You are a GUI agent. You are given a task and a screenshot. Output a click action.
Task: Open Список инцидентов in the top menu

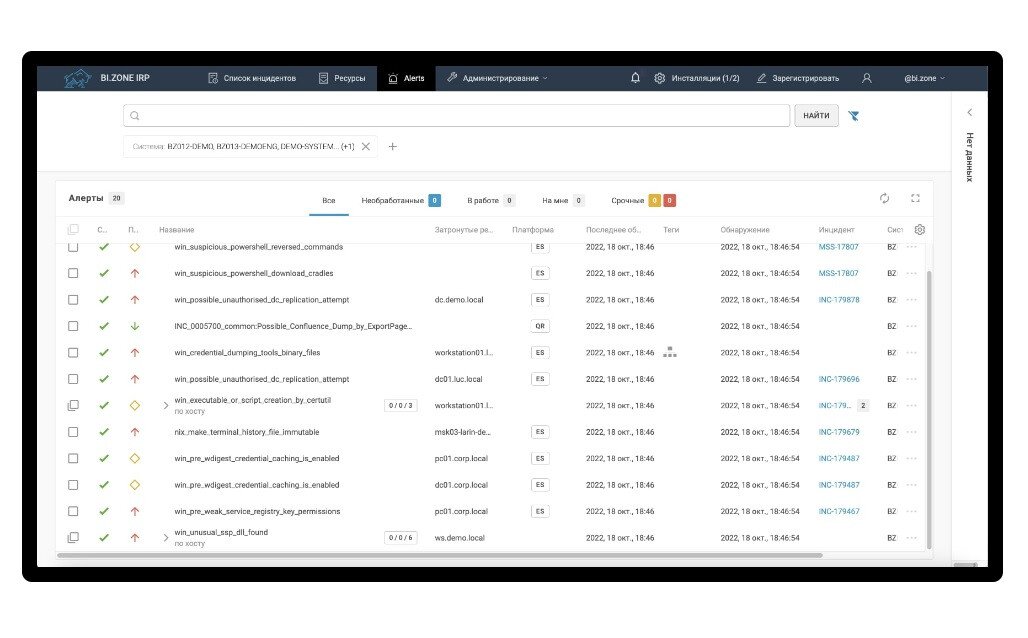pos(251,78)
